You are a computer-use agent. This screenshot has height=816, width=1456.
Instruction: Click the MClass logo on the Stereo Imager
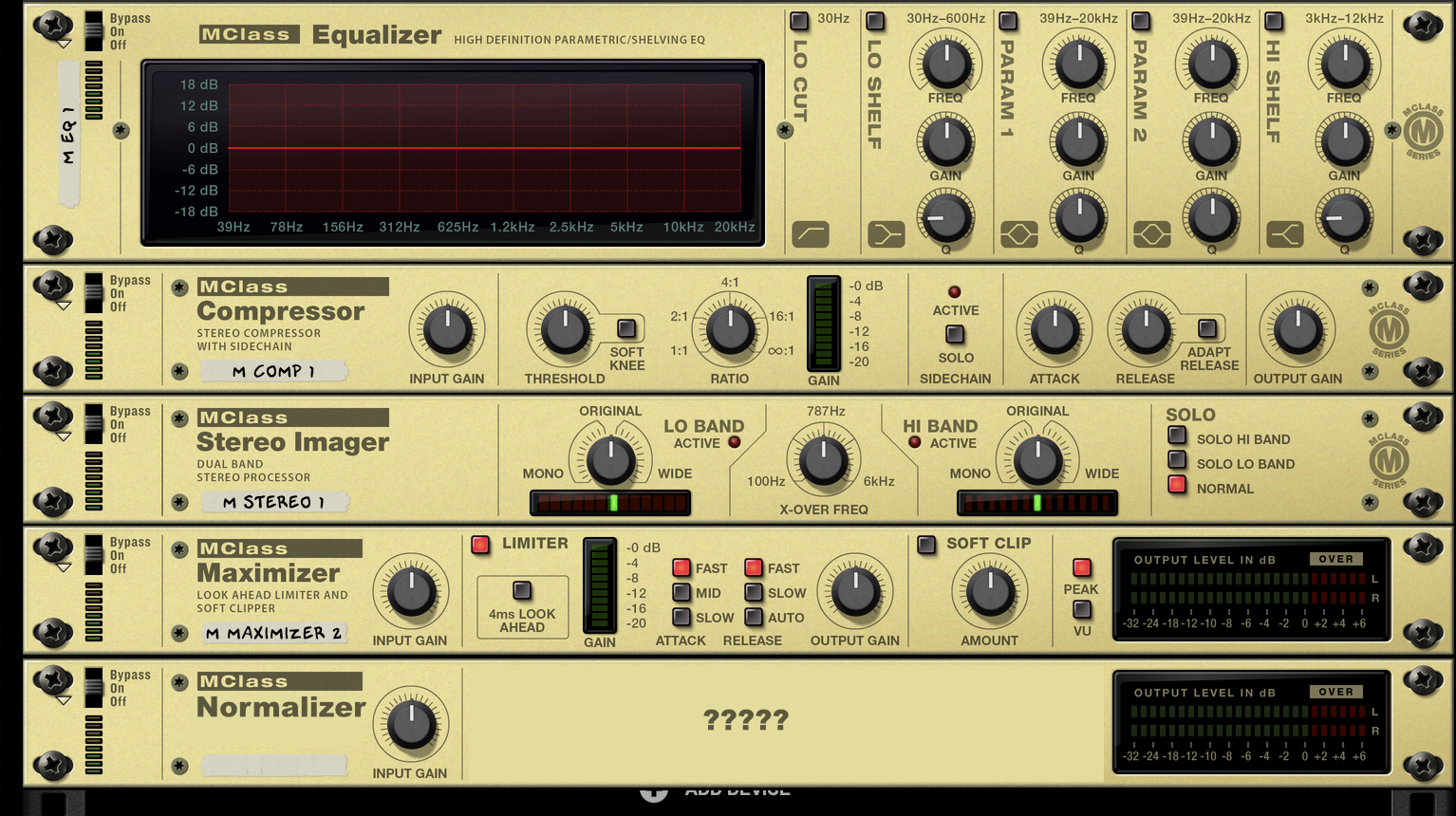(1389, 461)
